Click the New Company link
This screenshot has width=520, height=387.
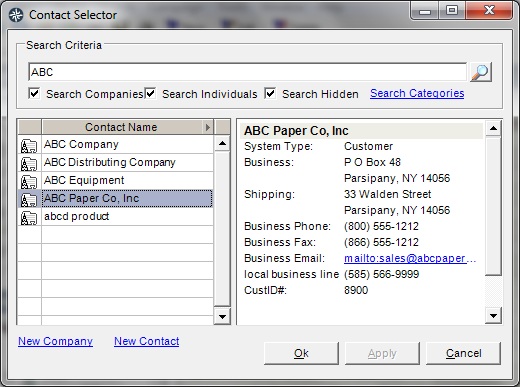(x=55, y=341)
